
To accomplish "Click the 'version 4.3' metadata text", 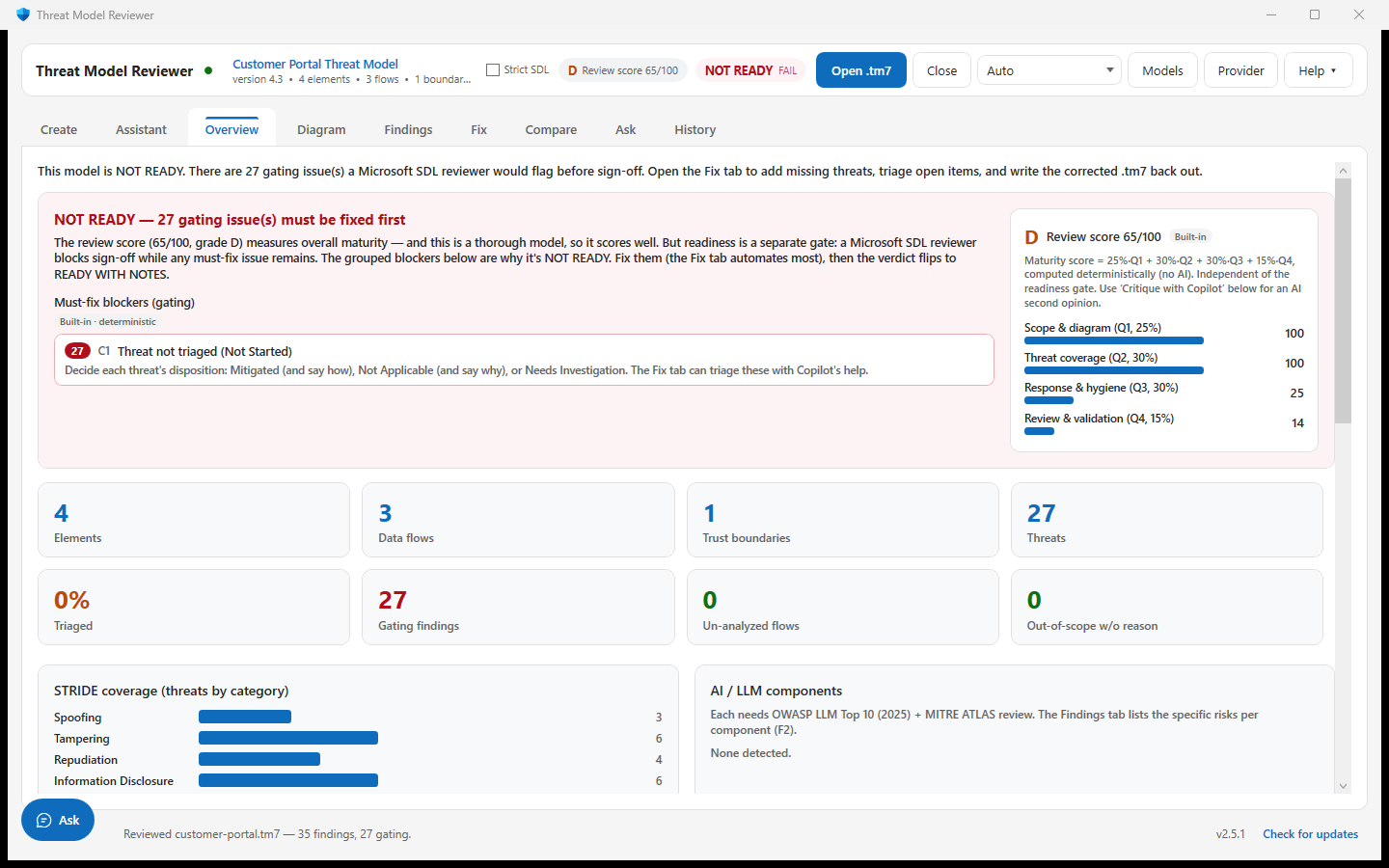I will pyautogui.click(x=258, y=79).
